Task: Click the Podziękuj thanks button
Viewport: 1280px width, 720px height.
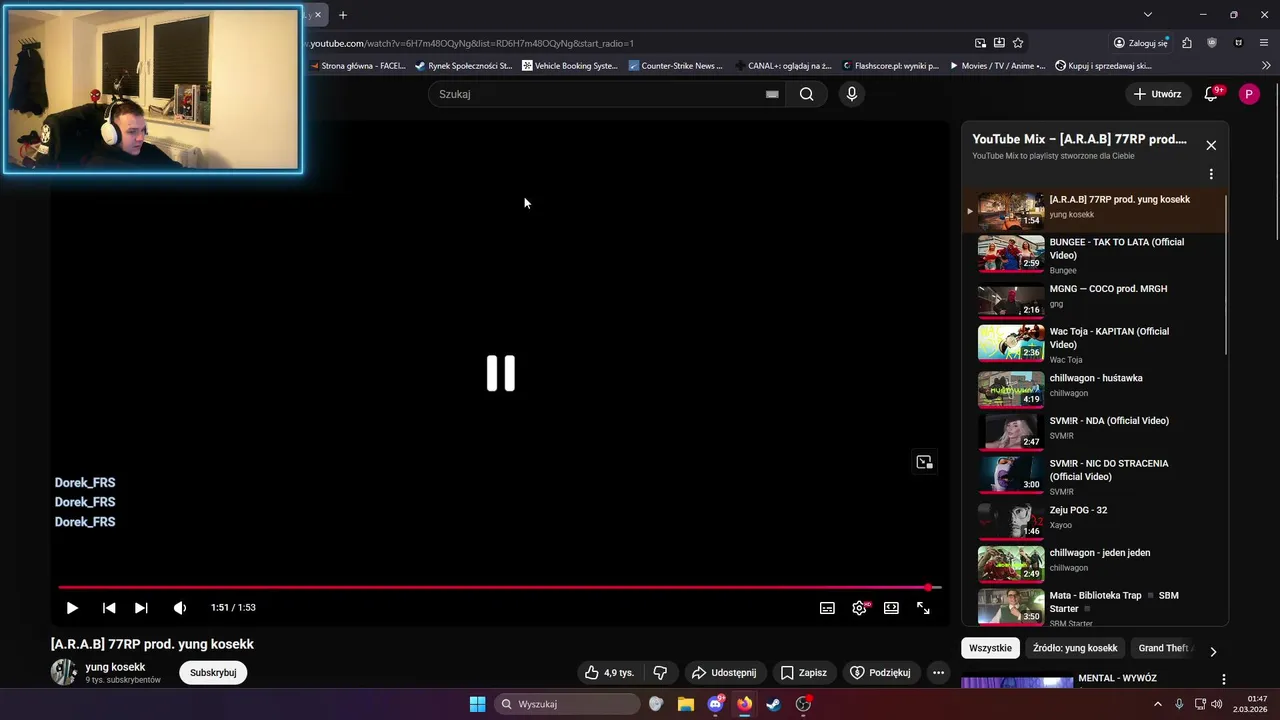Action: pos(880,673)
